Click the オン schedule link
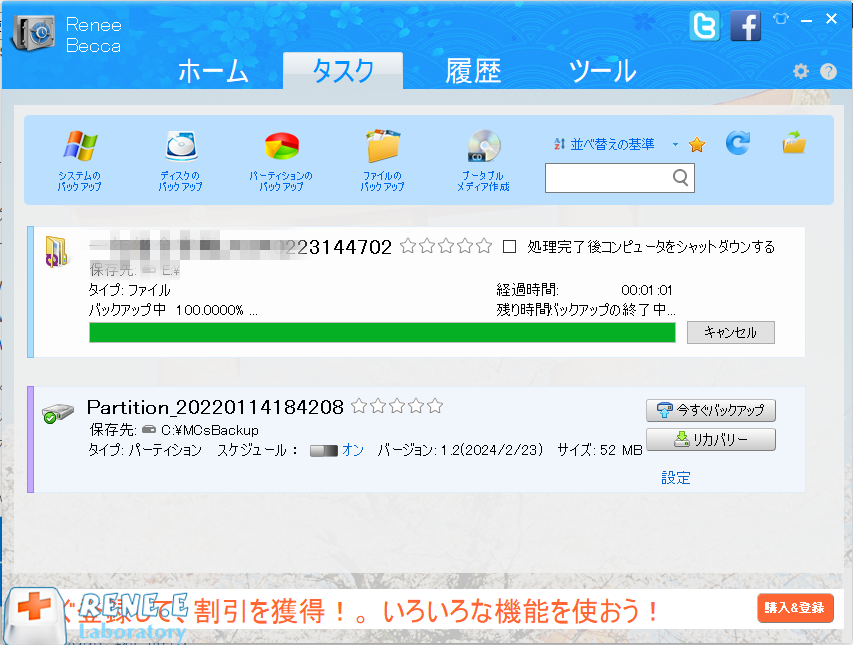 pos(353,450)
